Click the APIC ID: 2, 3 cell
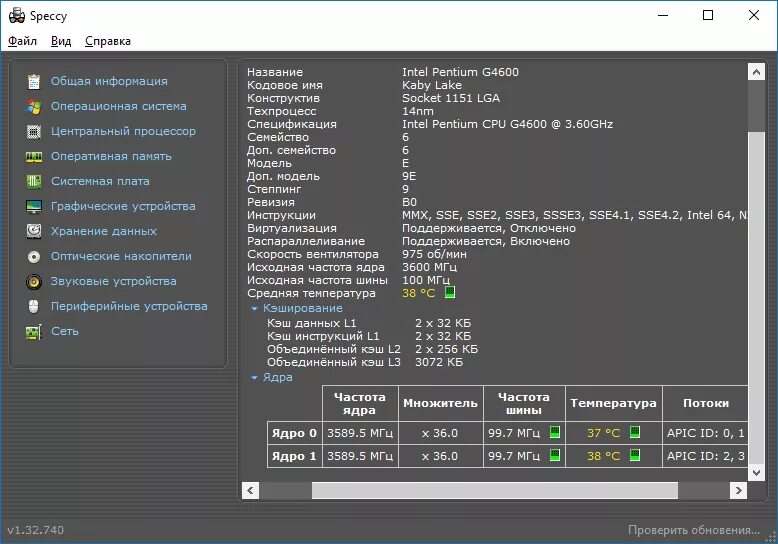Screen dimensions: 778x544 (x=706, y=456)
